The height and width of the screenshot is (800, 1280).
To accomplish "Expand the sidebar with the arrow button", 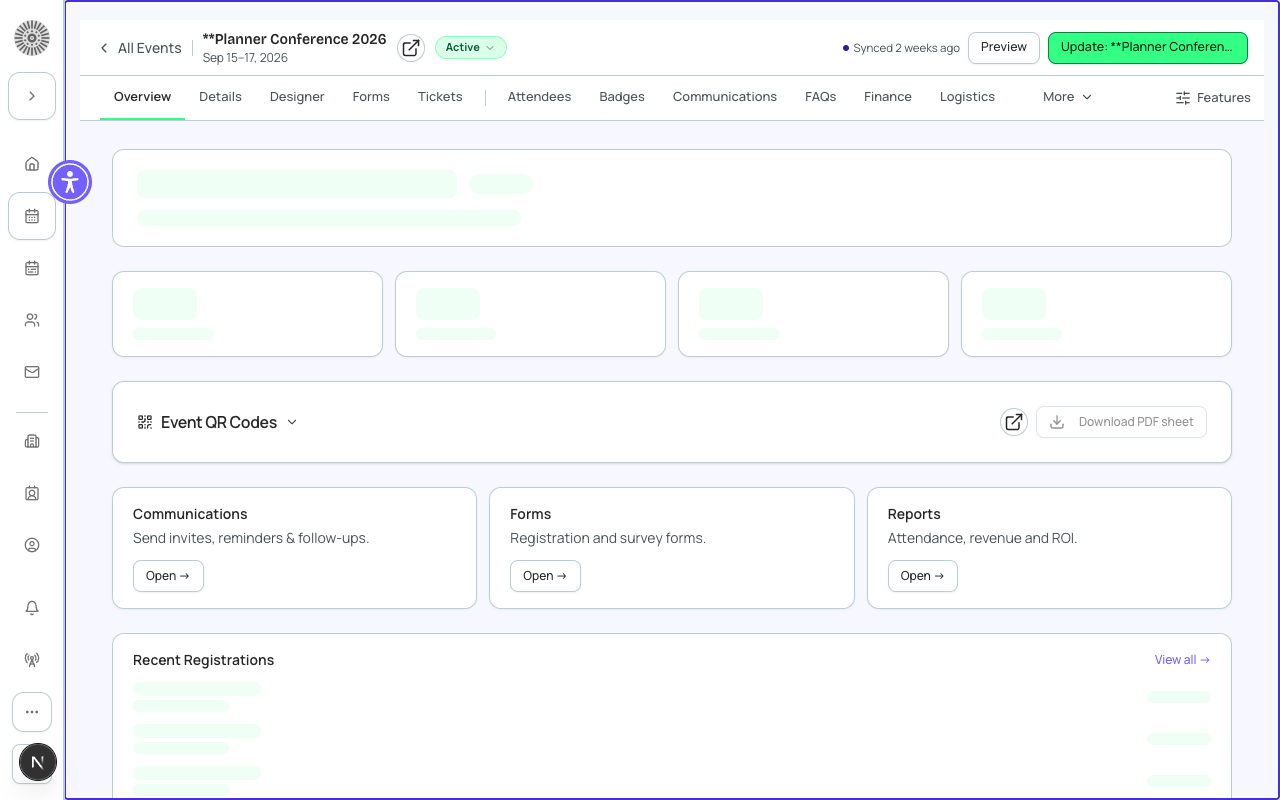I will (32, 96).
